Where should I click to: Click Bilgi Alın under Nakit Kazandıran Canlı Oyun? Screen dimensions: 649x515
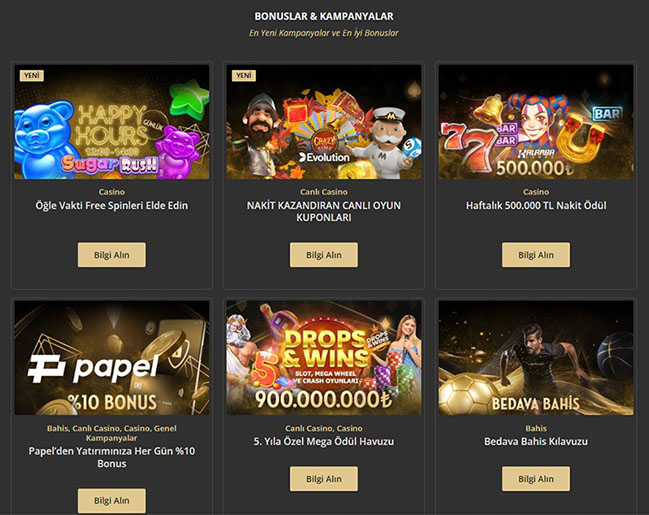click(324, 255)
